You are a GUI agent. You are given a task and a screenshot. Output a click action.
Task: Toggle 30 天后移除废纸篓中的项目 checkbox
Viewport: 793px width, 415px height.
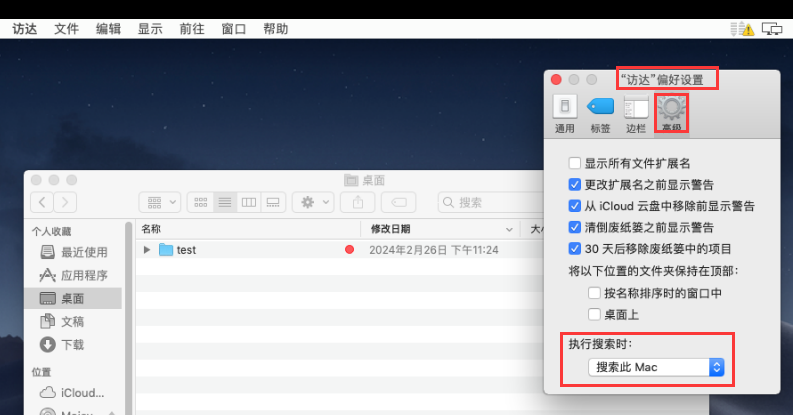(575, 248)
